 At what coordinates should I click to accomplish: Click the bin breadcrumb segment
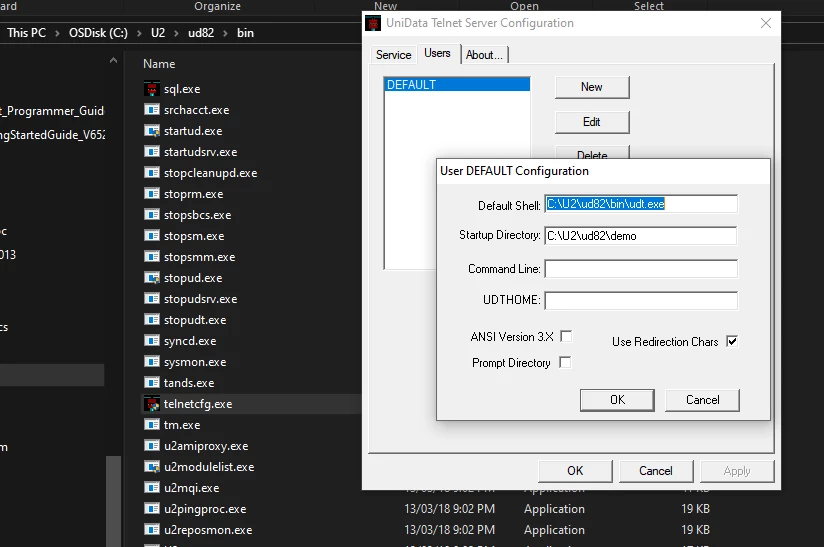(245, 33)
